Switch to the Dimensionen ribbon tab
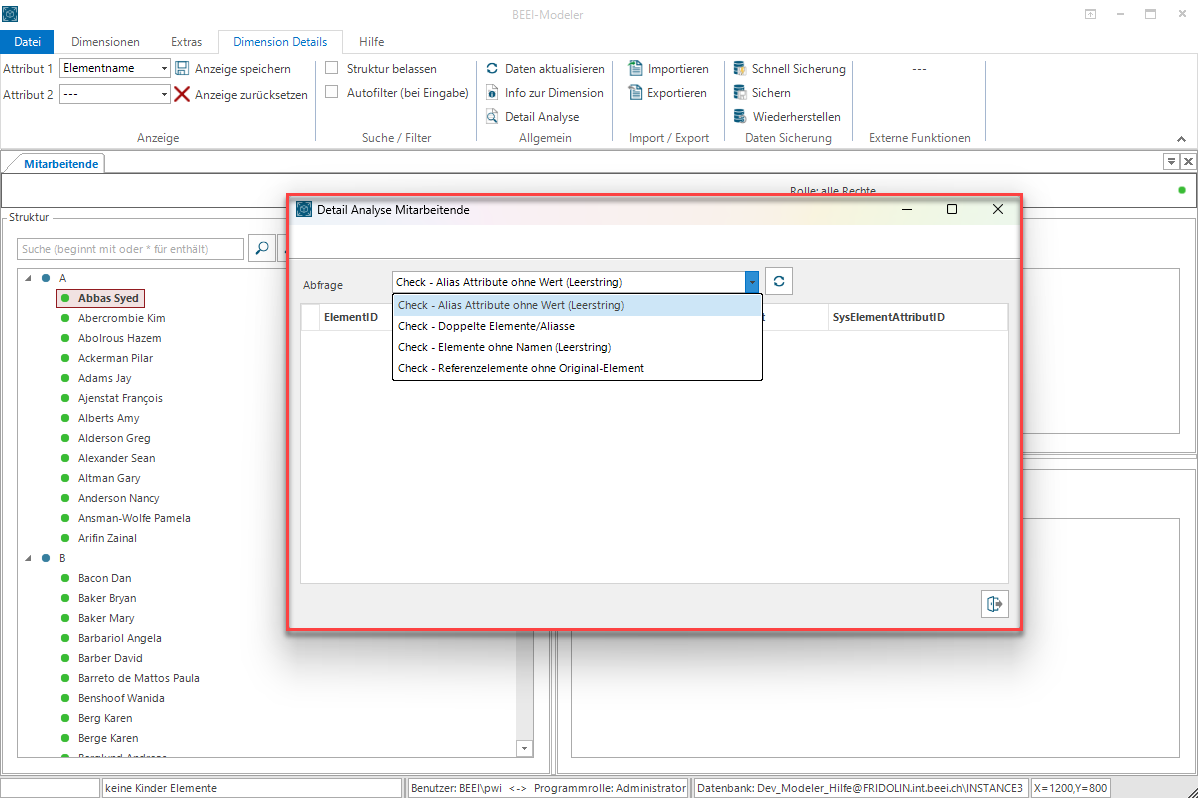This screenshot has width=1198, height=798. pos(105,41)
